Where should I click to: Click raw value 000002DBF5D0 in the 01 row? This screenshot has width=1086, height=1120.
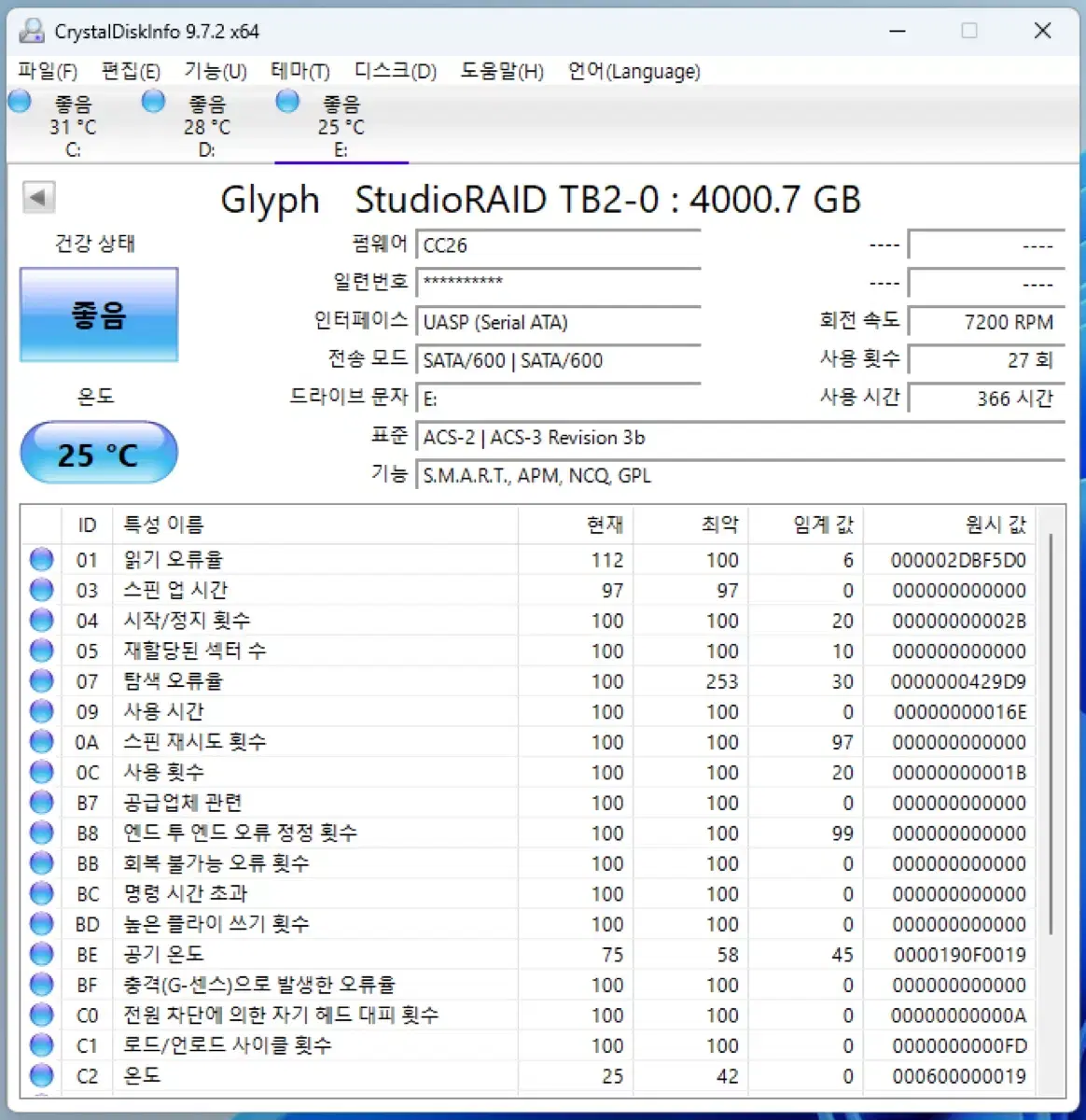pyautogui.click(x=958, y=560)
